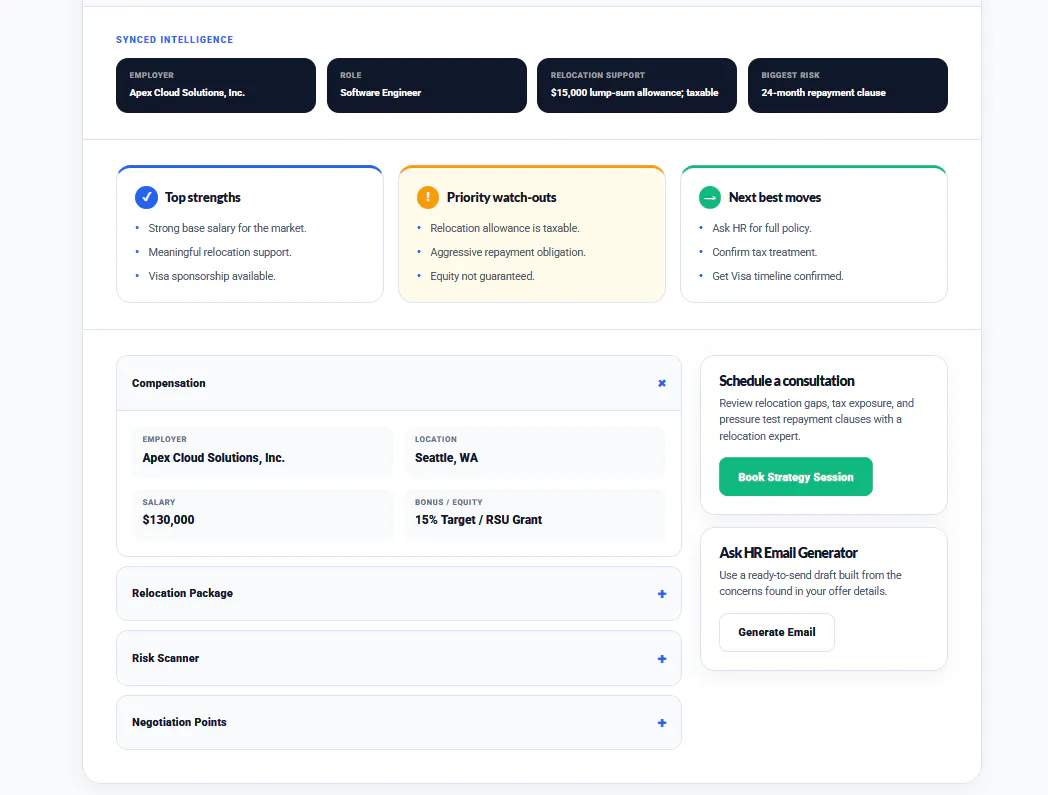Click 'Confirm tax treatment.' bullet
The width and height of the screenshot is (1048, 795).
click(765, 252)
